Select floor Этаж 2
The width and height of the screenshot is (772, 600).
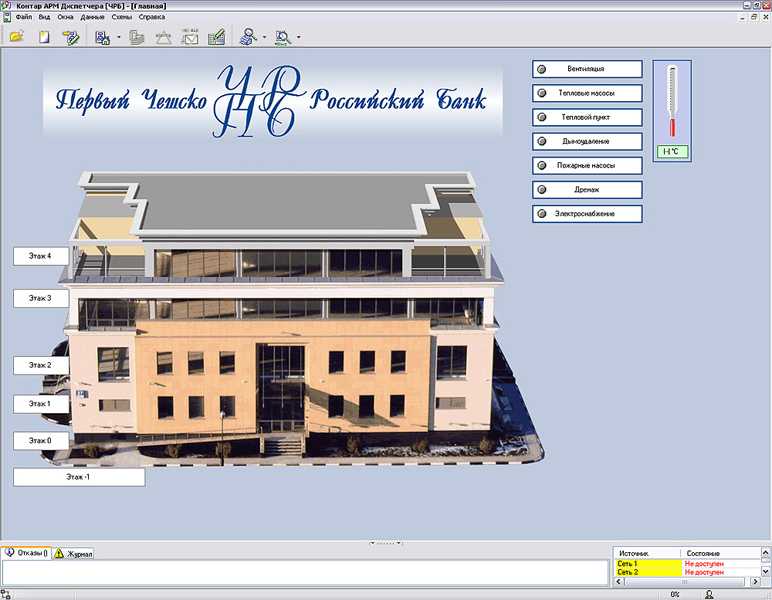(x=41, y=365)
